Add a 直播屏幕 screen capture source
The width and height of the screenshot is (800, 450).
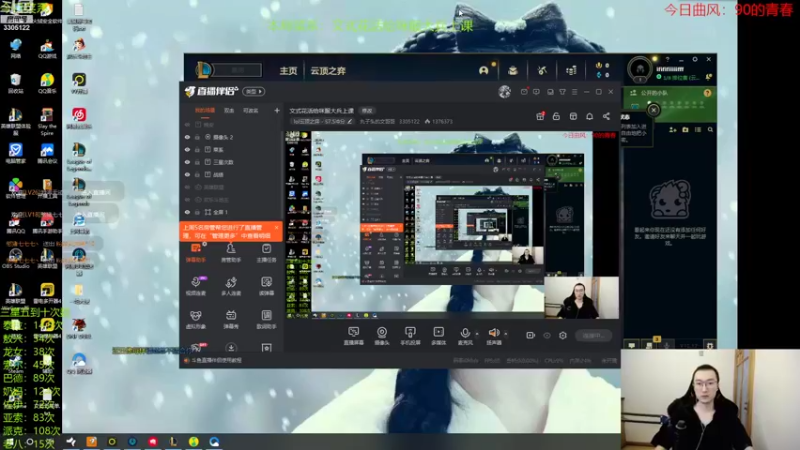pos(353,336)
